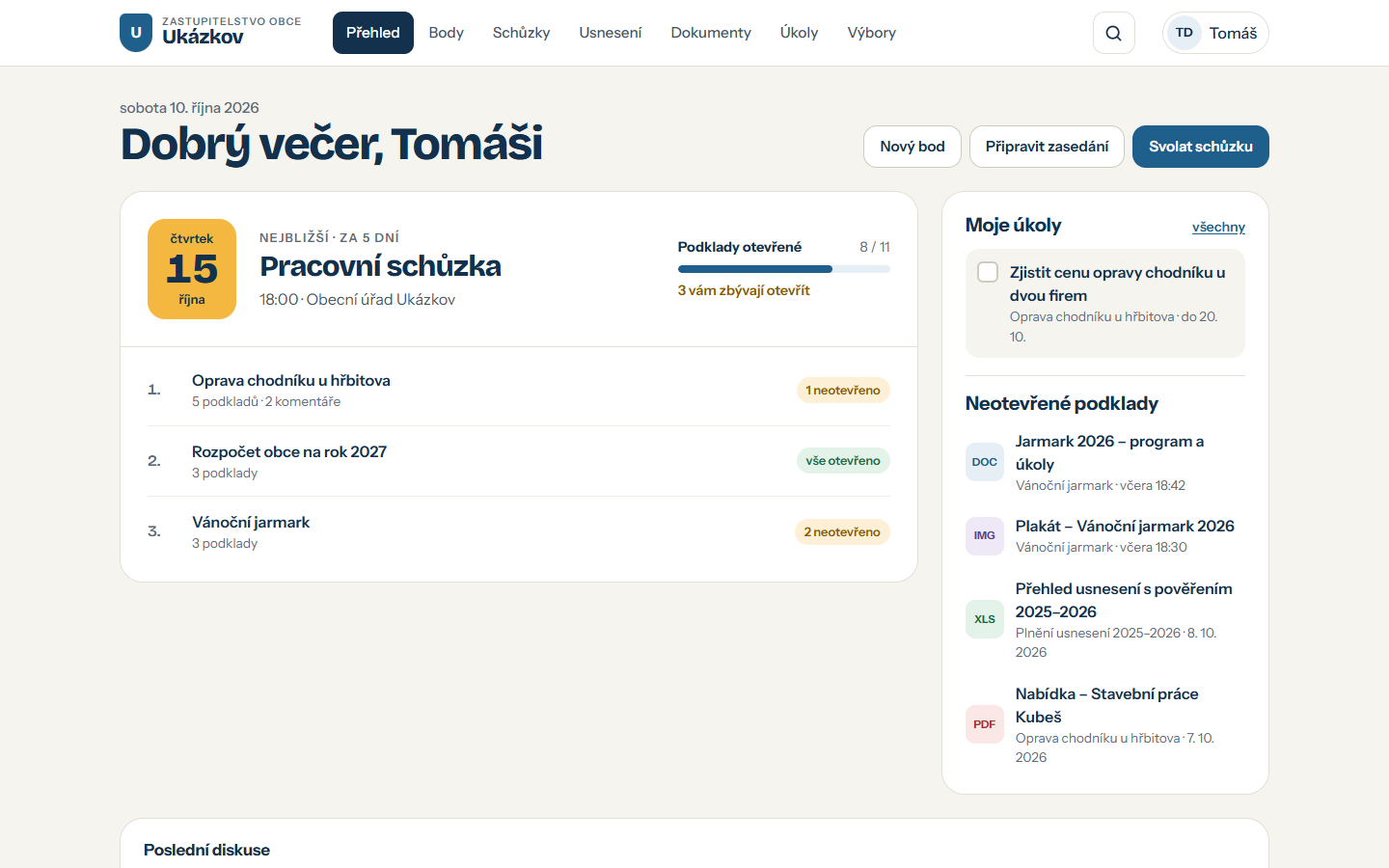Switch to the Schůzky tab
Image resolution: width=1389 pixels, height=868 pixels.
click(521, 33)
